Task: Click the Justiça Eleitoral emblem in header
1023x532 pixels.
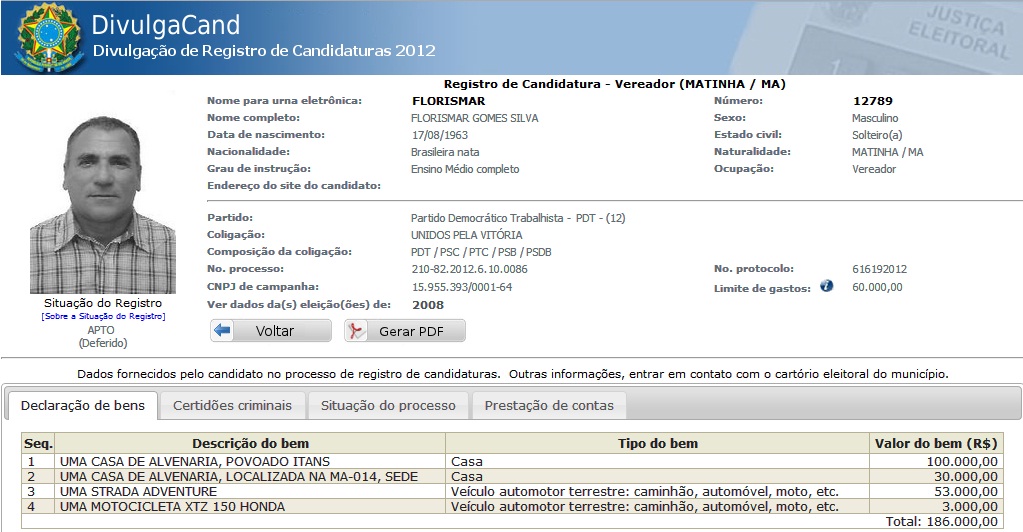Action: [953, 38]
